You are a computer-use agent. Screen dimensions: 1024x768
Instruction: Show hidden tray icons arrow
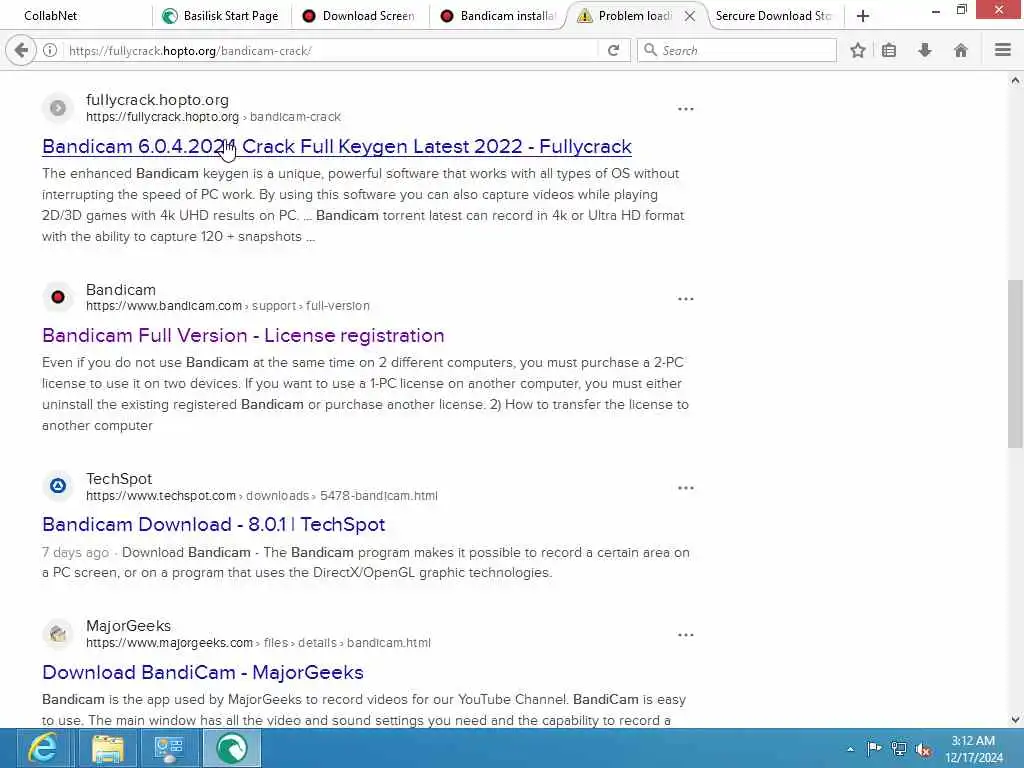[x=850, y=749]
